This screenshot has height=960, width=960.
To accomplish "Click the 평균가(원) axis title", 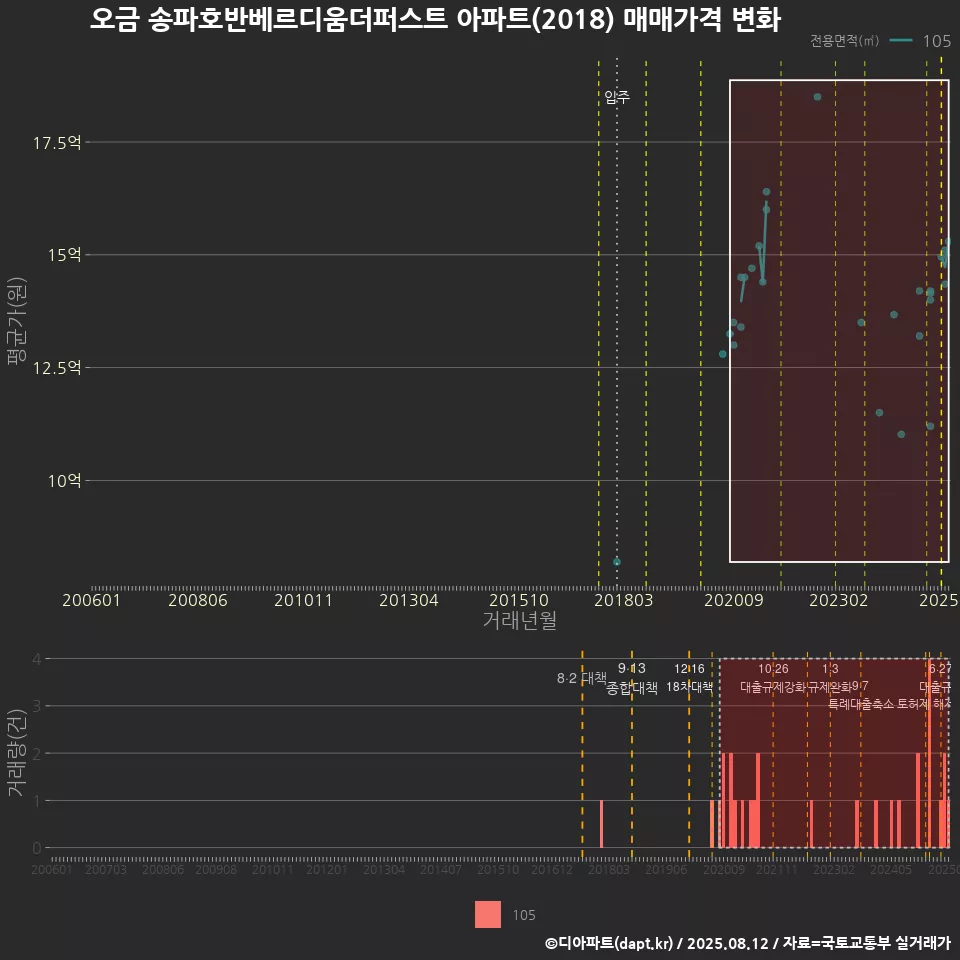I will pos(17,321).
